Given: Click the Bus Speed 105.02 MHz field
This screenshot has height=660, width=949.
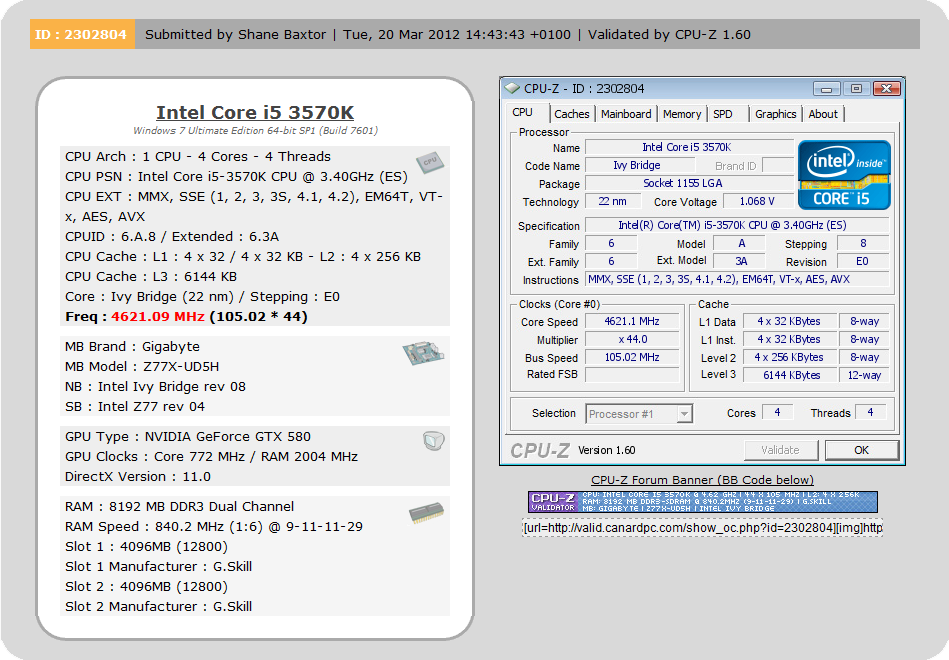Looking at the screenshot, I should click(x=632, y=357).
